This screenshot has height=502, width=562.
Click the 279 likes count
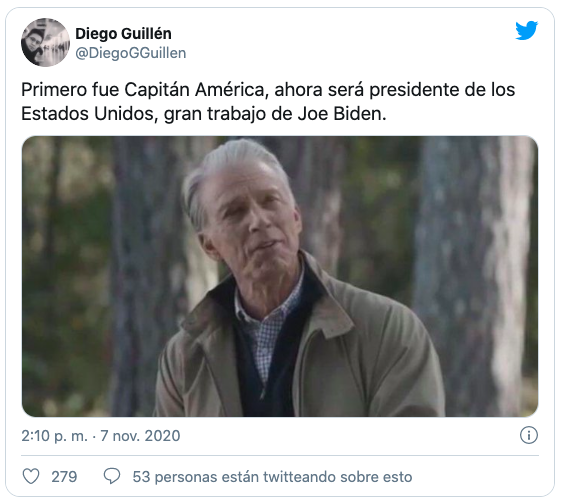pyautogui.click(x=64, y=477)
